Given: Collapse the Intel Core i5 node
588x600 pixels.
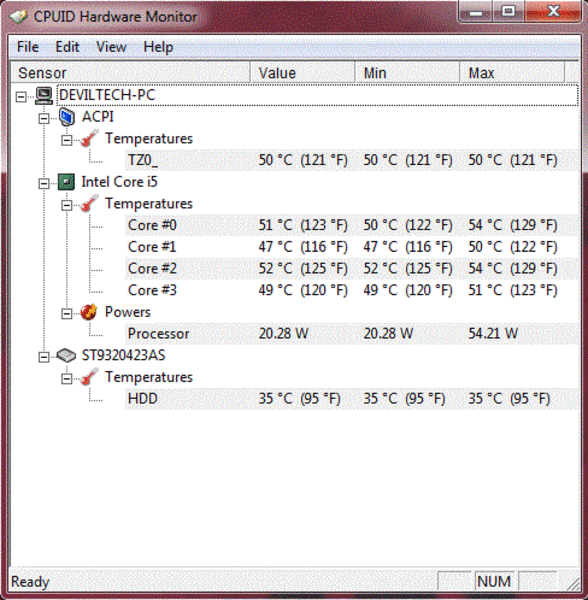Looking at the screenshot, I should click(44, 184).
